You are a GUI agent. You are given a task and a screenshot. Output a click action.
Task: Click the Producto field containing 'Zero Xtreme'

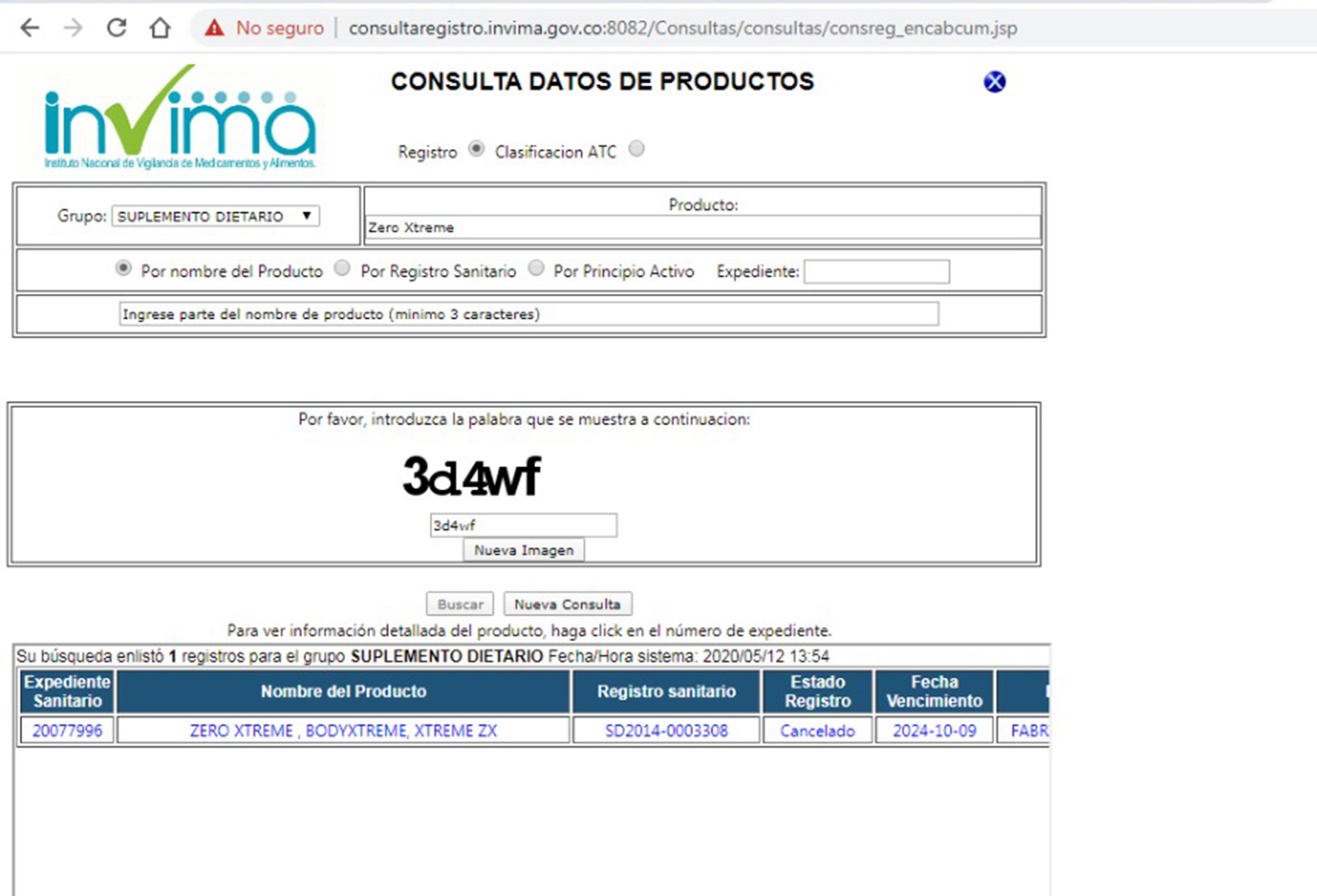702,228
